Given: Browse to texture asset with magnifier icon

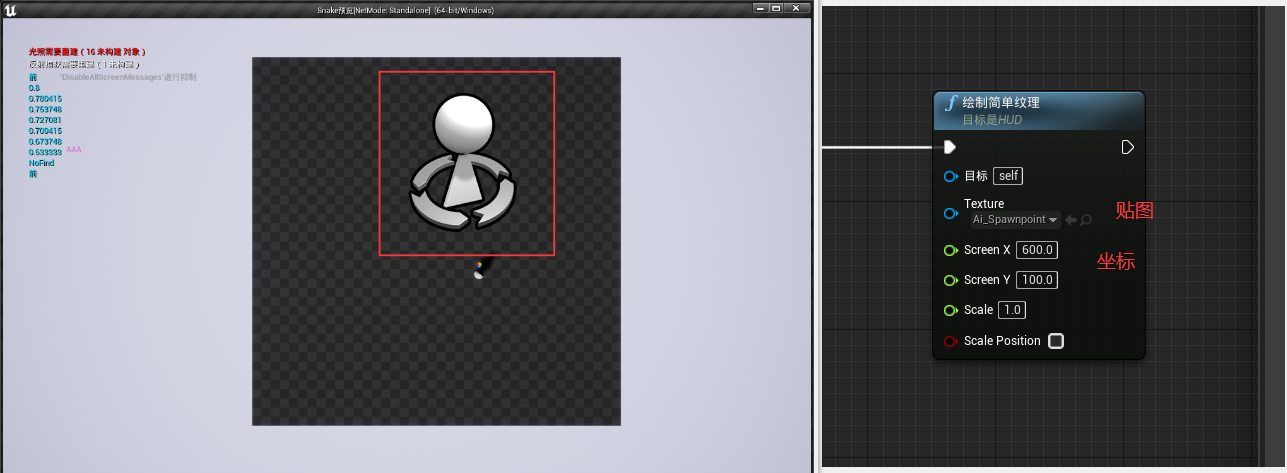Looking at the screenshot, I should [1086, 219].
